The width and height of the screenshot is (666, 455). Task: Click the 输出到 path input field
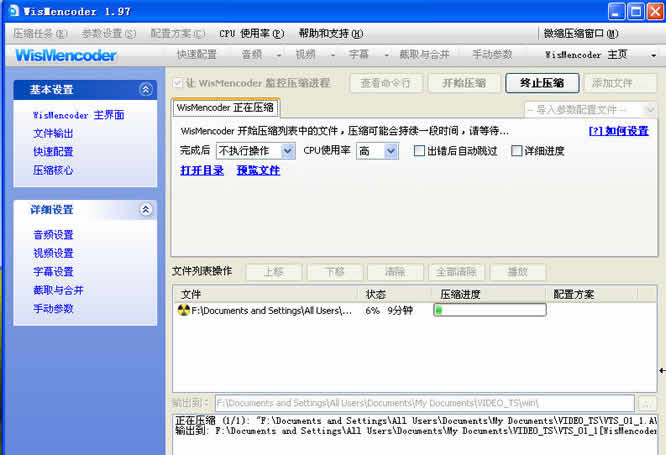[x=424, y=403]
